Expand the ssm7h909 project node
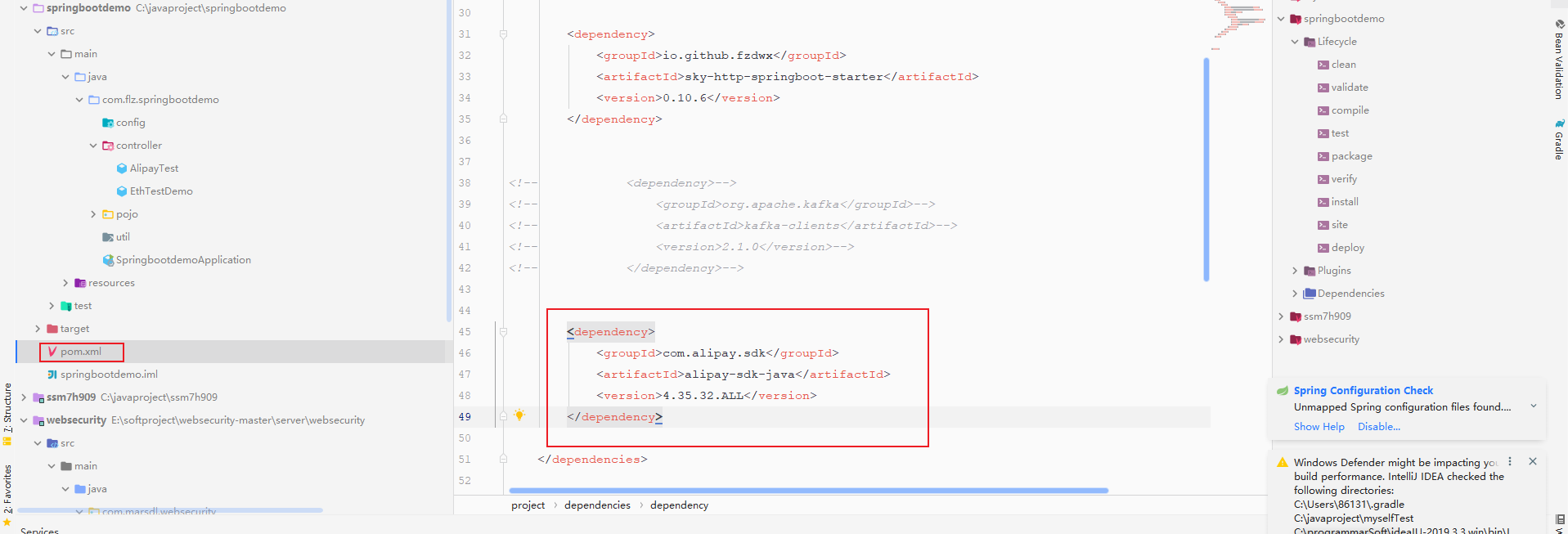The image size is (1568, 534). (x=24, y=397)
